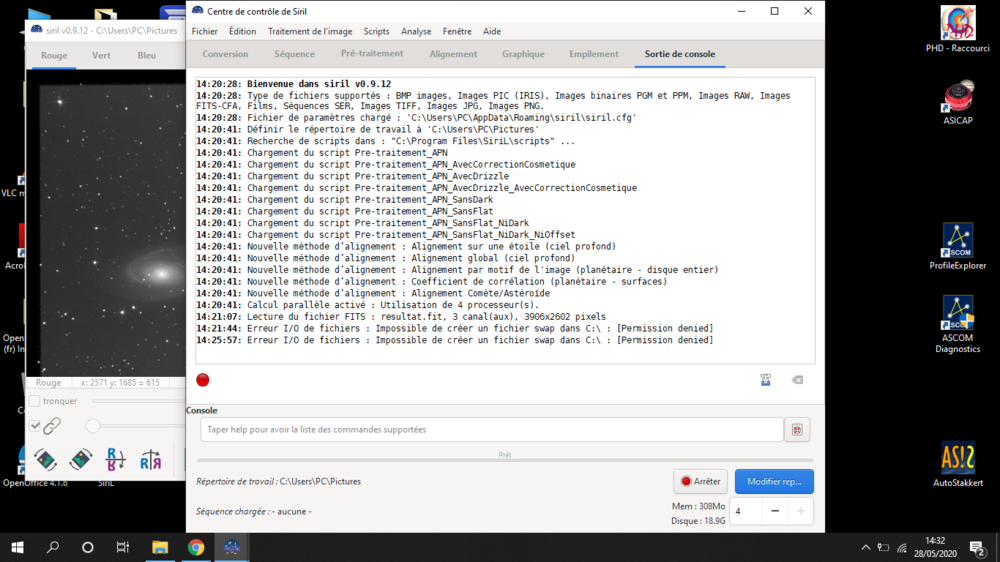
Task: Open taskbar search magnifier
Action: (53, 547)
